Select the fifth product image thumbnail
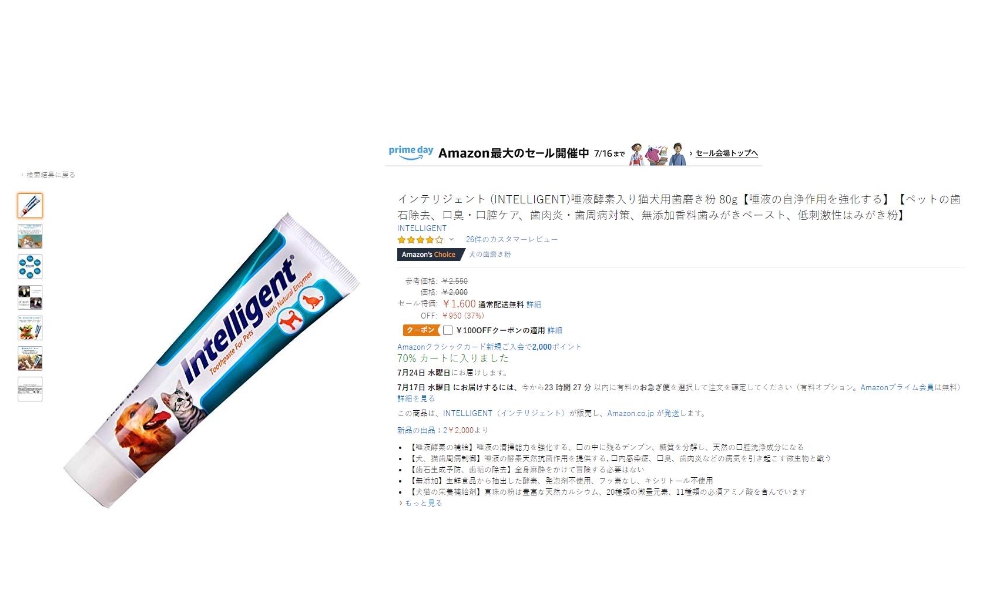Screen dimensions: 988x593 click(x=30, y=328)
